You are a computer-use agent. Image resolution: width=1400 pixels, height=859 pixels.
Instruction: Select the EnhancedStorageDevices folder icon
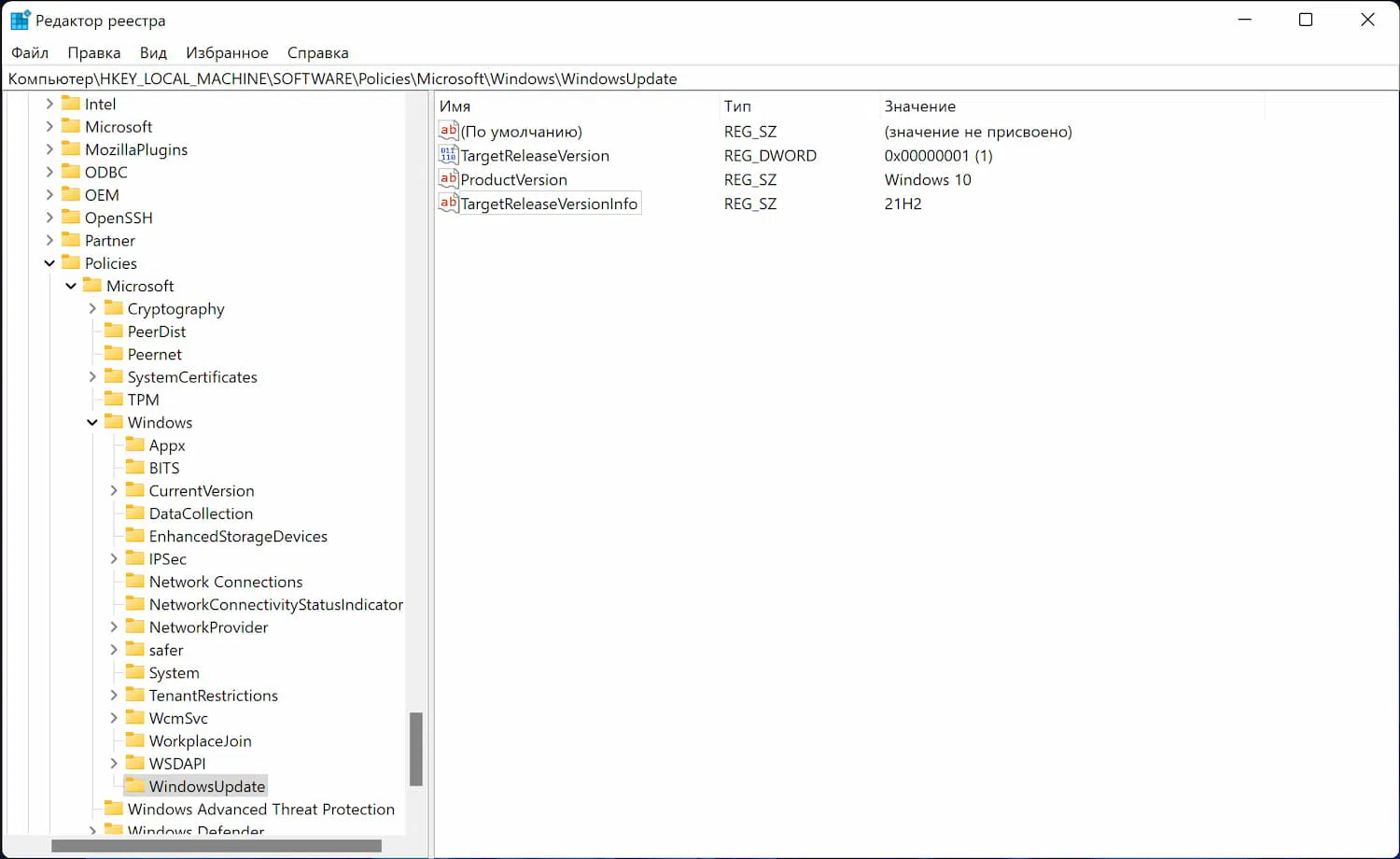click(135, 535)
